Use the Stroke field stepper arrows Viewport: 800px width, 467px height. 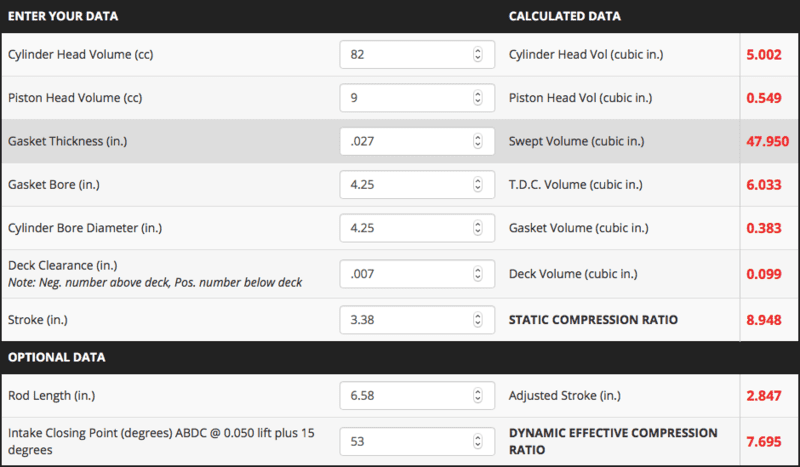(477, 321)
